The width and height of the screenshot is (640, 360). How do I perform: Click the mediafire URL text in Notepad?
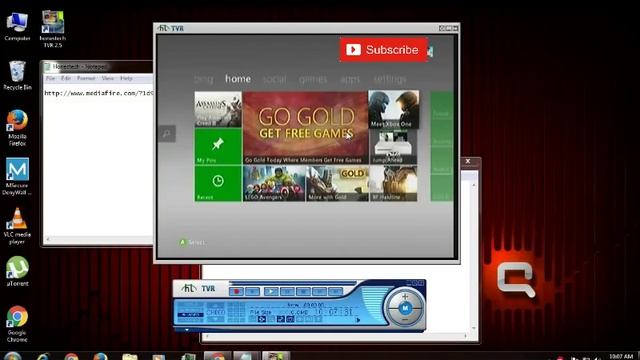pyautogui.click(x=99, y=93)
